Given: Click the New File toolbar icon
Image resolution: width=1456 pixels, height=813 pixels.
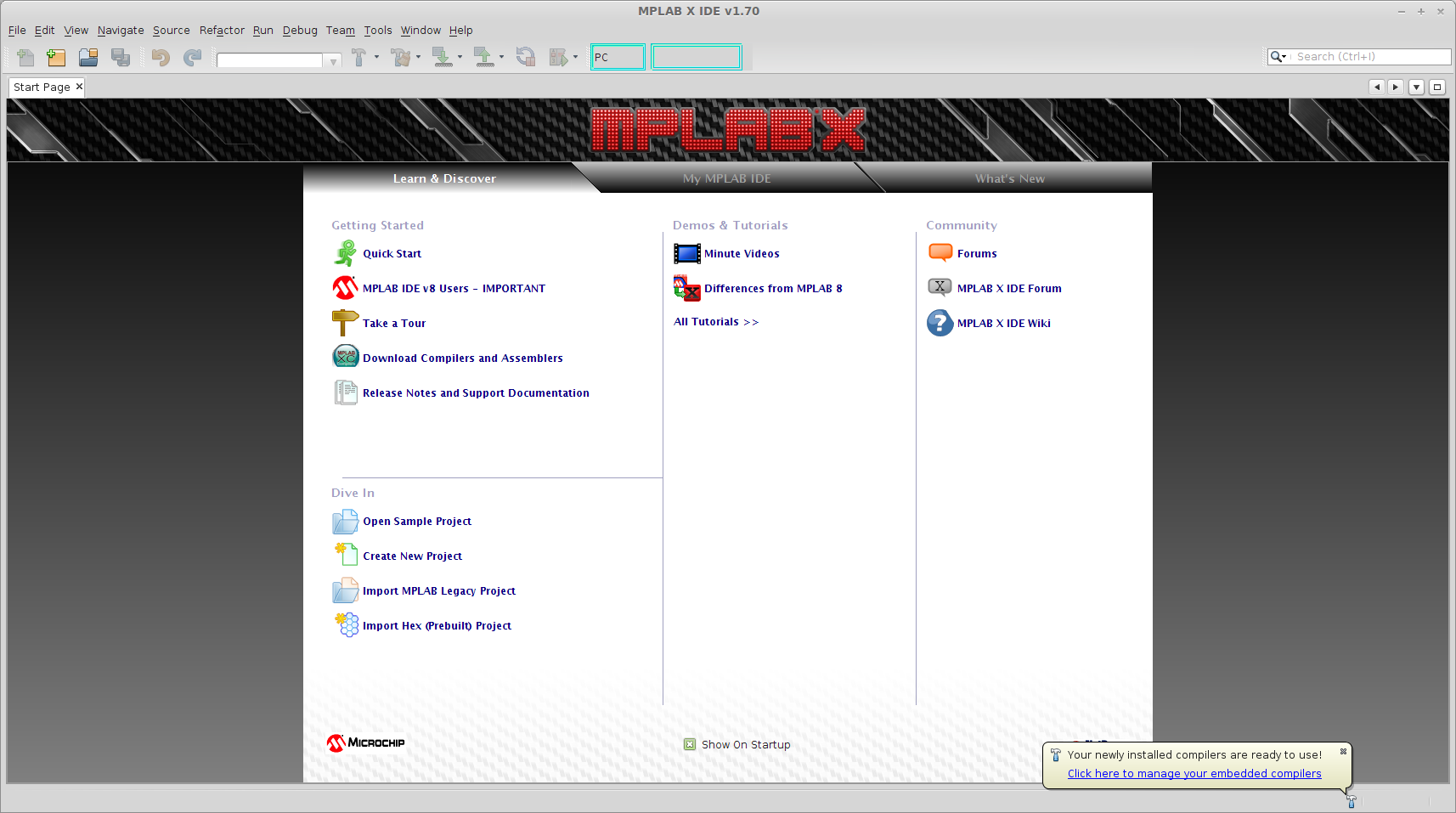Looking at the screenshot, I should point(25,57).
